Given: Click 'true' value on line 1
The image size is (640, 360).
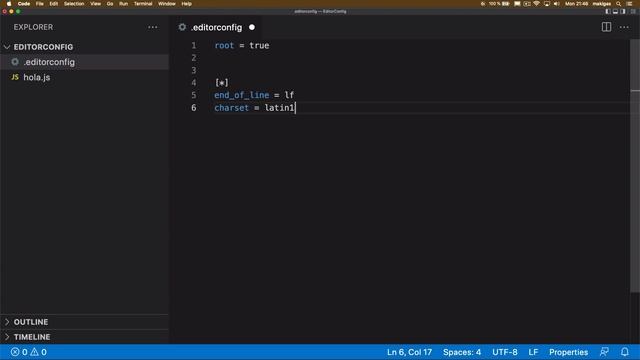Looking at the screenshot, I should click(259, 46).
